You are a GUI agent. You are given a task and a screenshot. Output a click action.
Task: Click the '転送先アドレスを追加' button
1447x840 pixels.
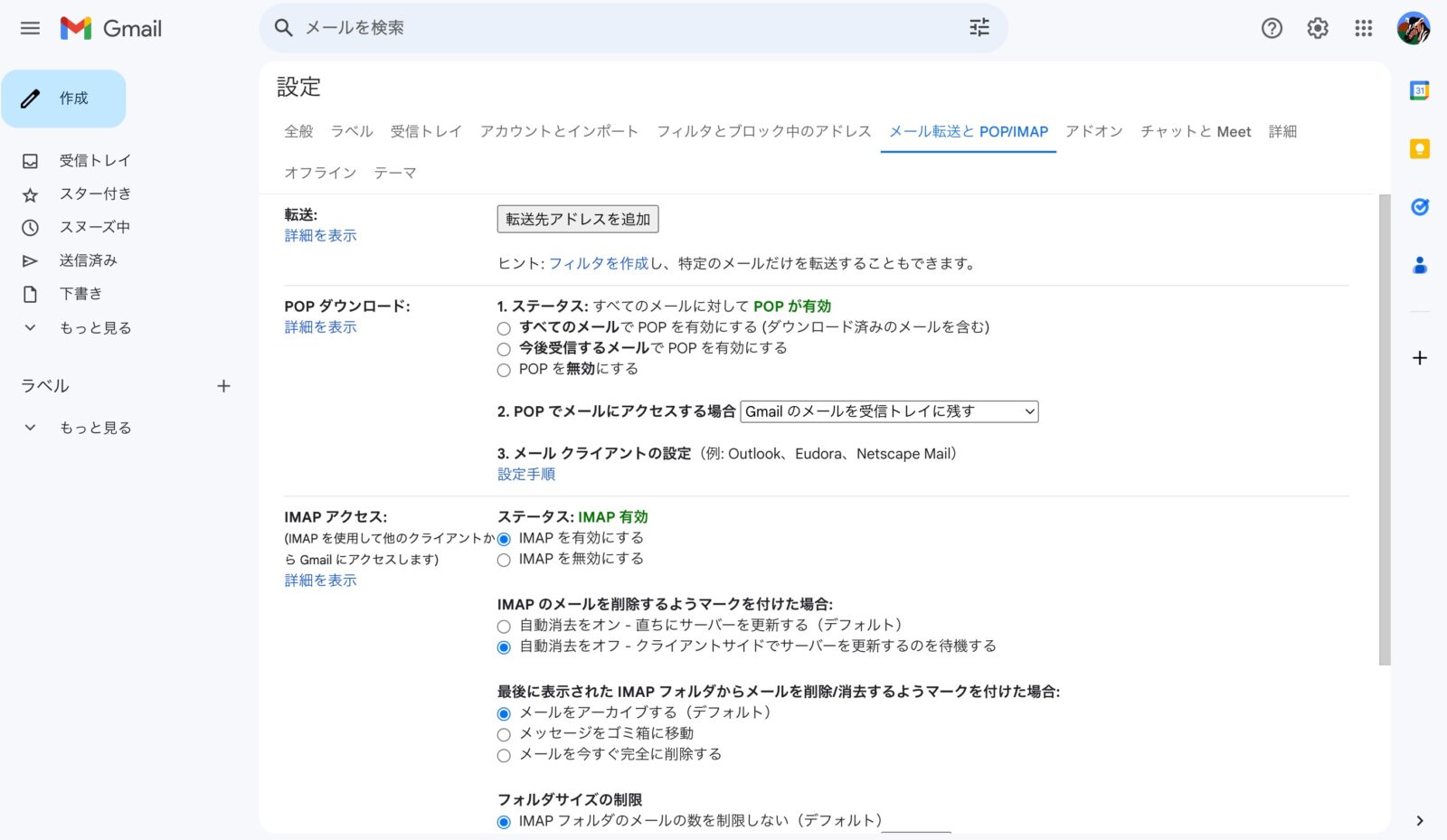[578, 219]
